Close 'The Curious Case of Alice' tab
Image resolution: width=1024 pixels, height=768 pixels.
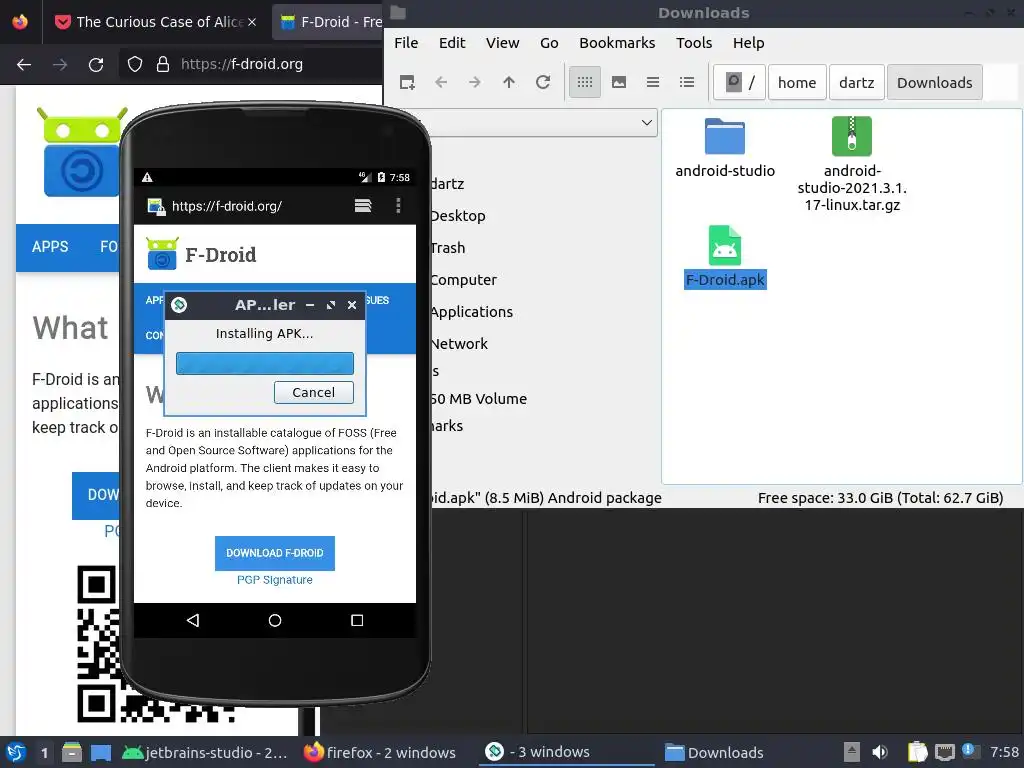pos(252,22)
